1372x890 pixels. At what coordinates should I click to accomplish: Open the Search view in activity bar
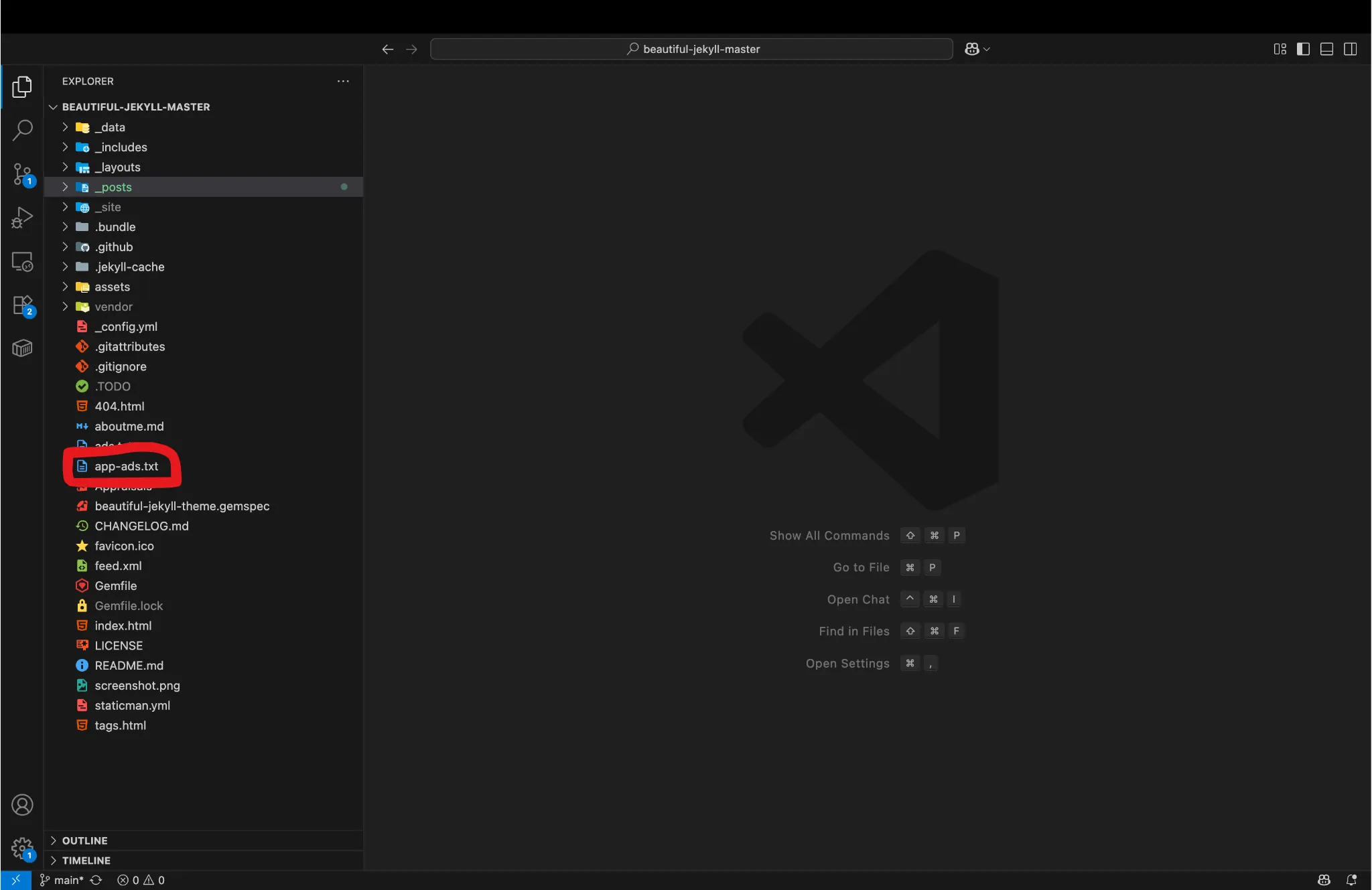[22, 130]
